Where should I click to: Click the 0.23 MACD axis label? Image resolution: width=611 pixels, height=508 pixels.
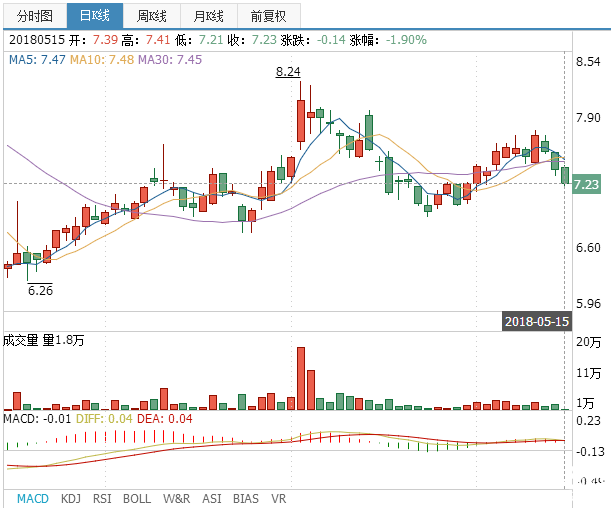point(588,421)
